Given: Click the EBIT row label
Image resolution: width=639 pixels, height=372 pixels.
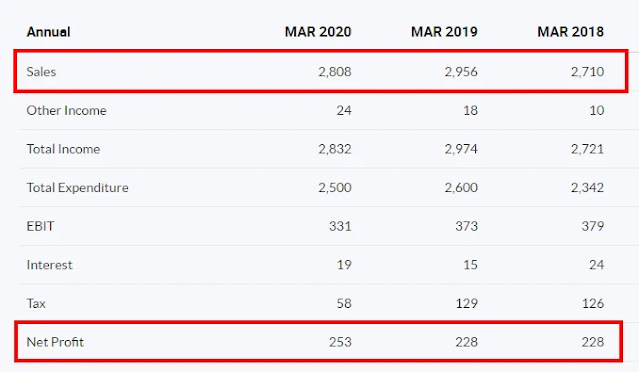Looking at the screenshot, I should (40, 226).
